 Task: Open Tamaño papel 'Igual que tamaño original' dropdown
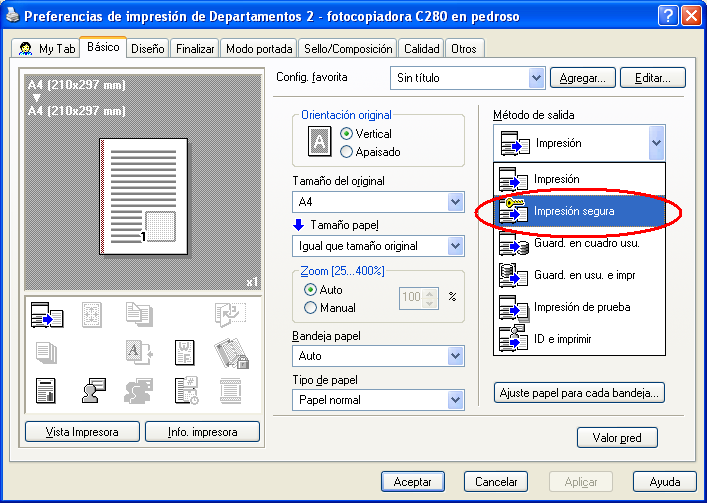[x=378, y=246]
